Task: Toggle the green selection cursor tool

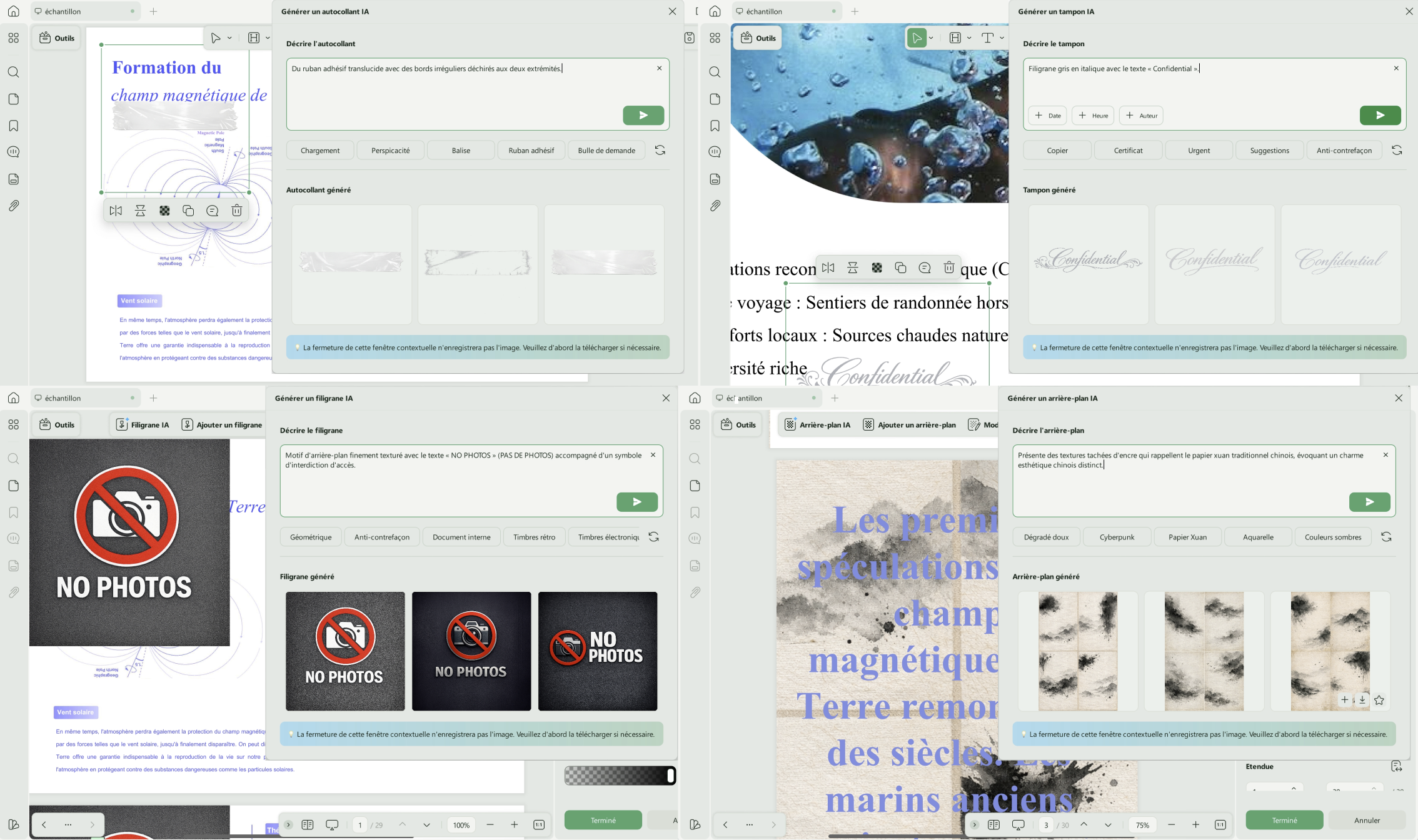Action: coord(916,38)
